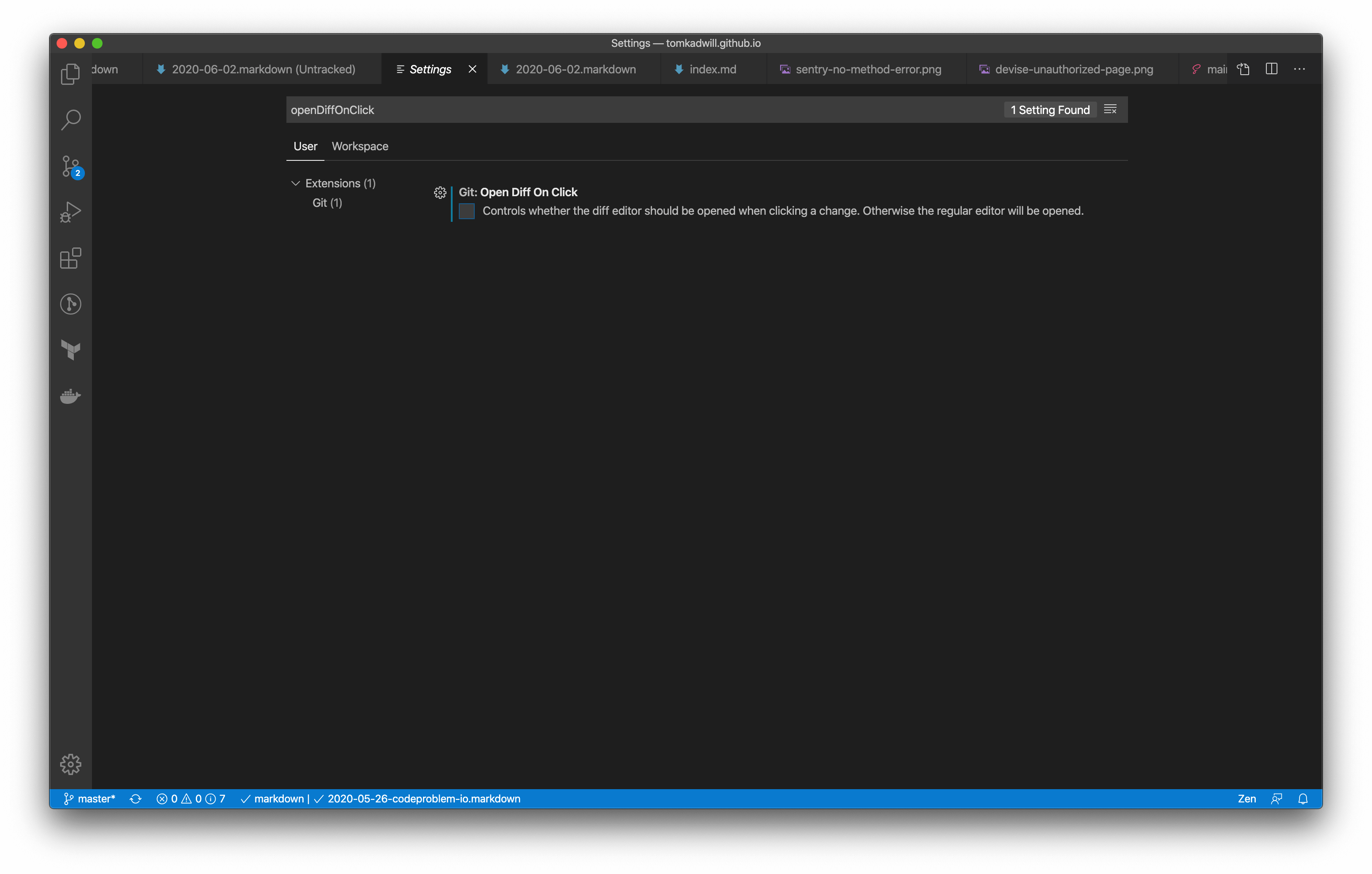
Task: Open the 2020-06-02.markdown (Untracked) tab
Action: [263, 69]
